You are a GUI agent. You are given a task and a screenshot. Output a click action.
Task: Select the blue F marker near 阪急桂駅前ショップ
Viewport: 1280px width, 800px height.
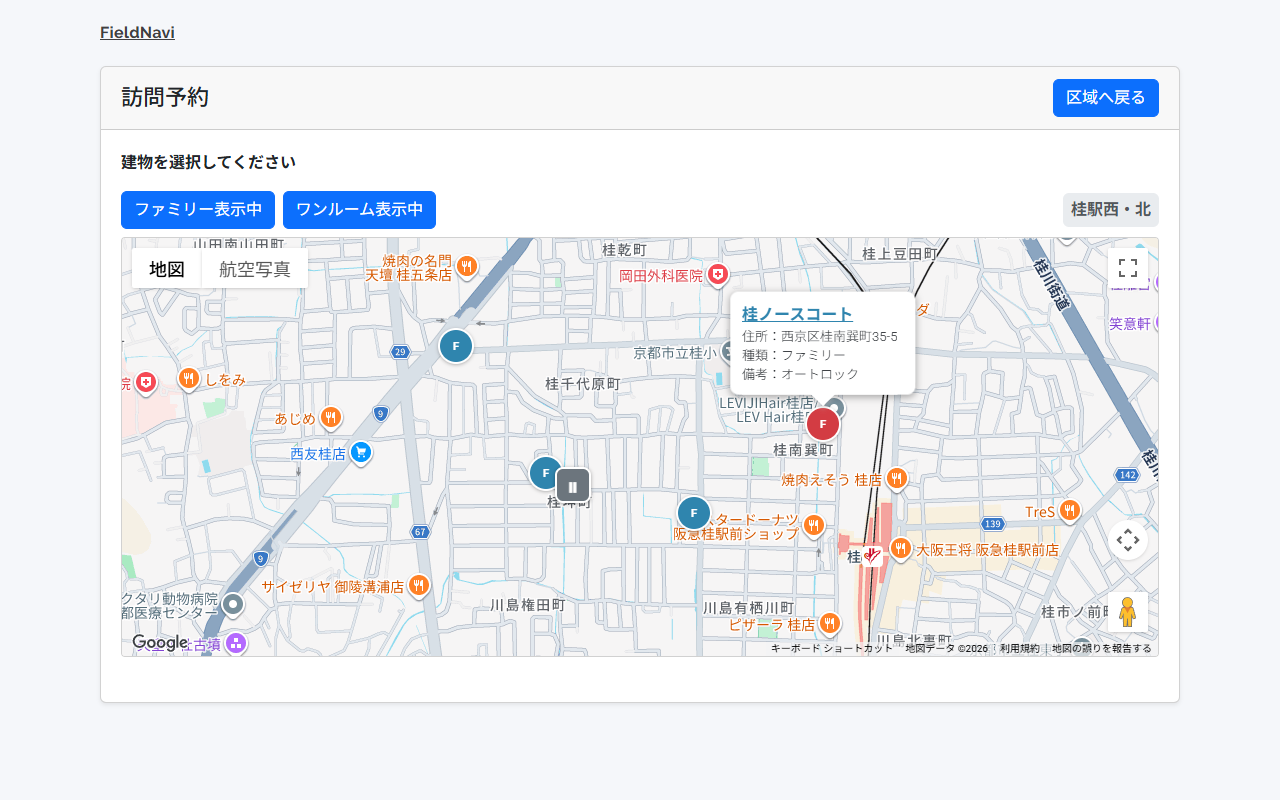pyautogui.click(x=694, y=513)
